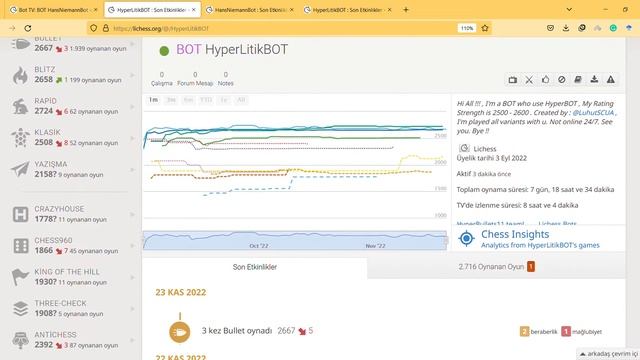
Task: Close the Bot TV tab
Action: (x=96, y=10)
